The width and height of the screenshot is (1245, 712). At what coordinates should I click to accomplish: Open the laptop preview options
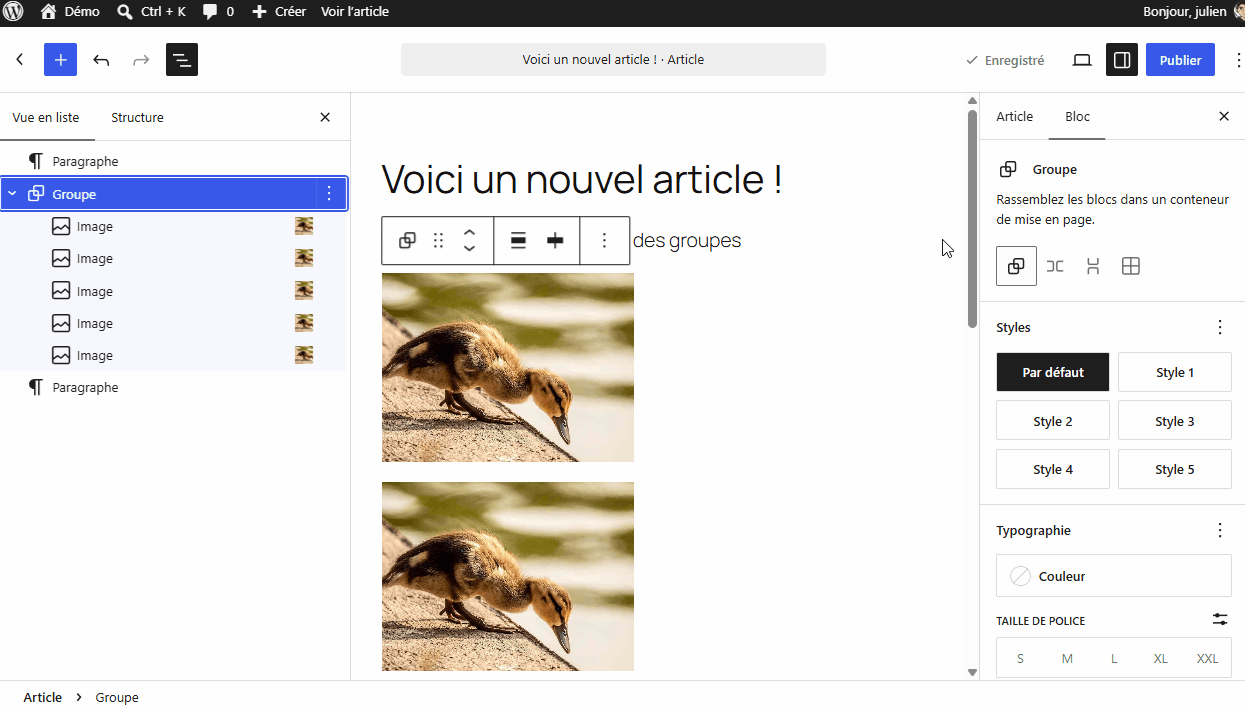pos(1082,60)
